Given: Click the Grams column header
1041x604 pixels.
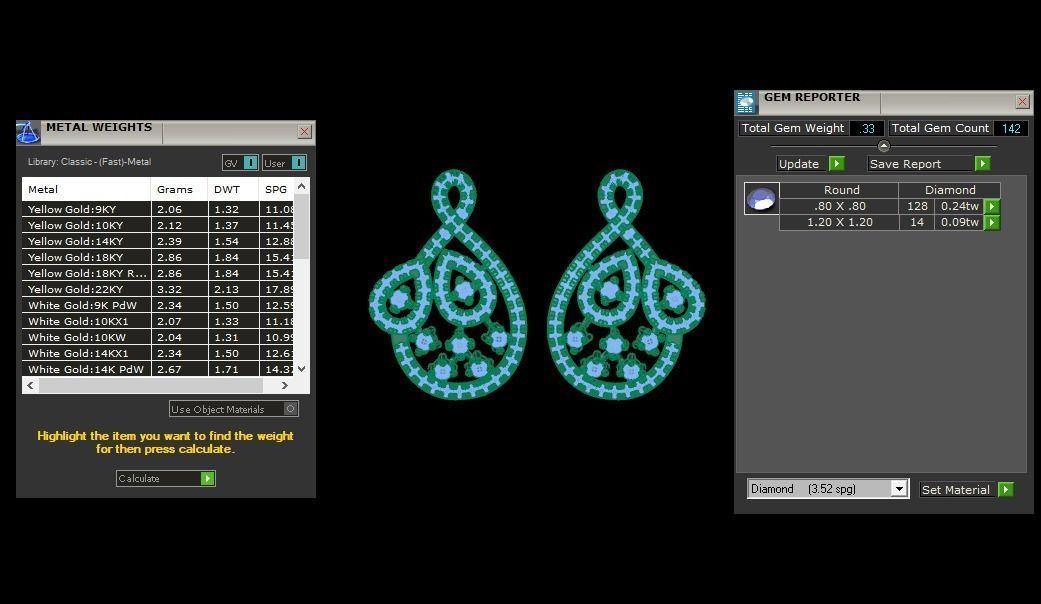Looking at the screenshot, I should pos(179,189).
